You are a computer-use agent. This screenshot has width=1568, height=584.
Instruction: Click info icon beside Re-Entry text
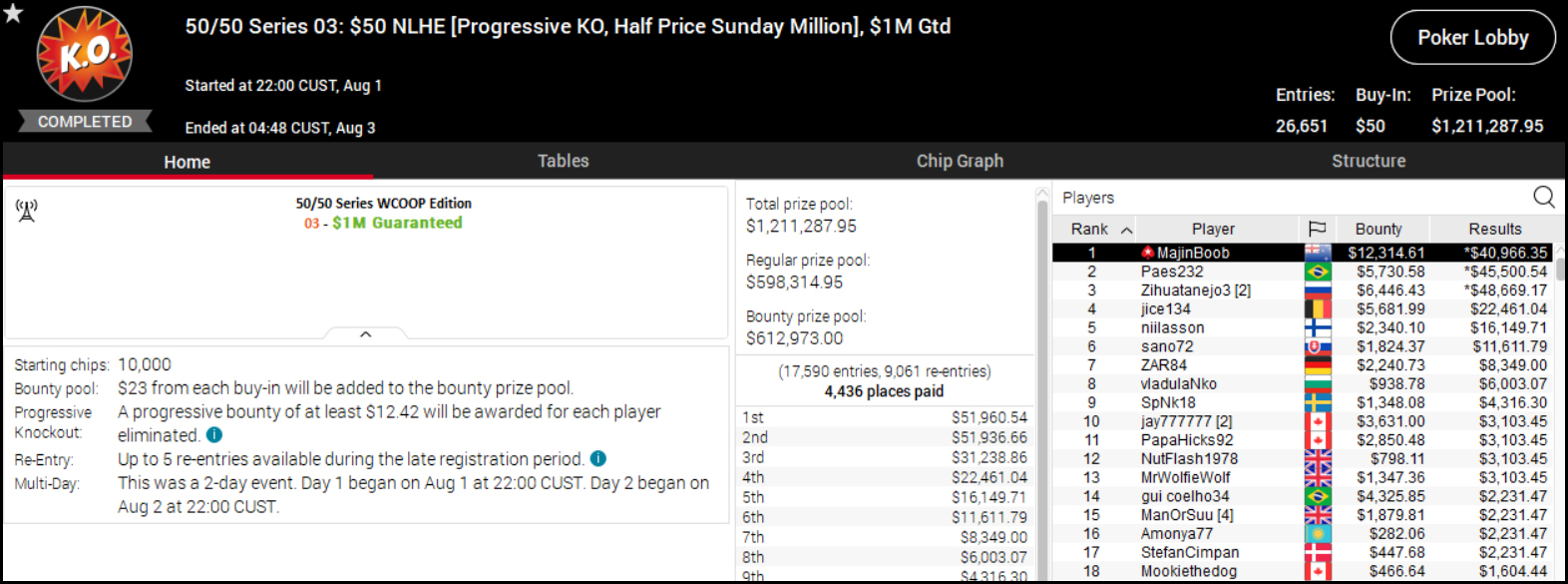click(598, 458)
